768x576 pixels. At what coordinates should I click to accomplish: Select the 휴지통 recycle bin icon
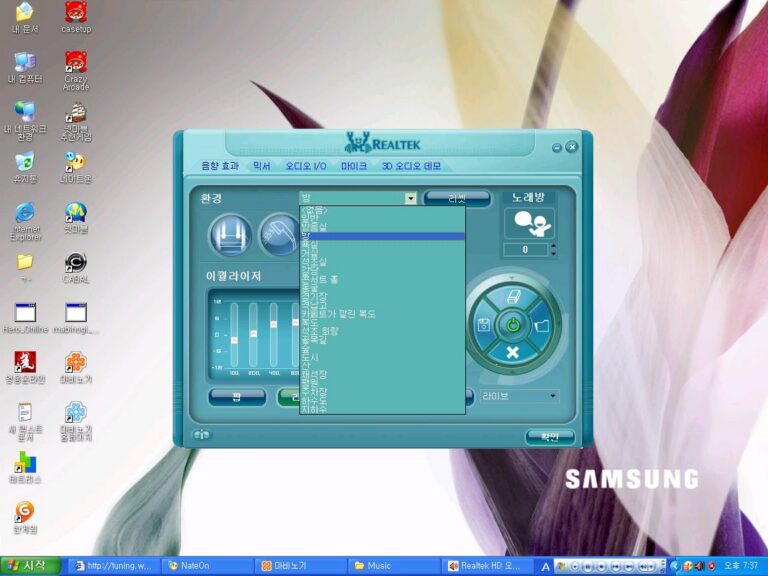click(x=25, y=168)
